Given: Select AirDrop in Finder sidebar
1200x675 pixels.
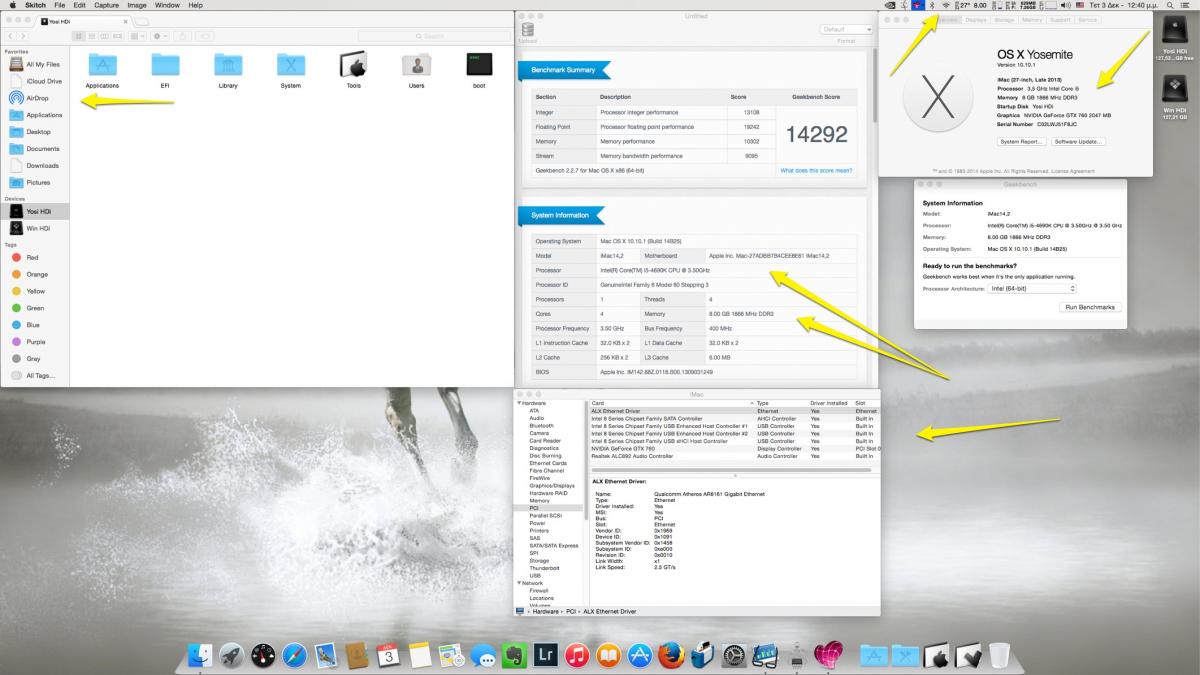Looking at the screenshot, I should pos(37,98).
